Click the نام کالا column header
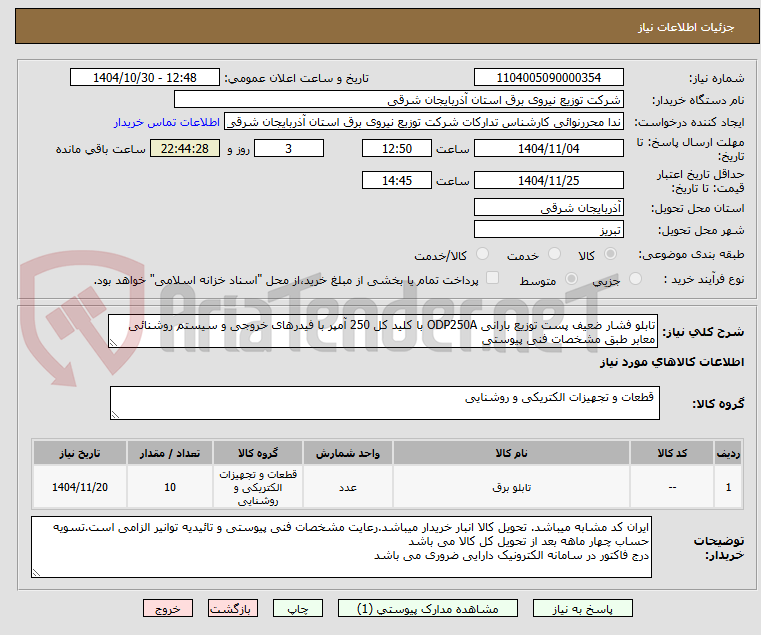The image size is (761, 635). tap(512, 453)
